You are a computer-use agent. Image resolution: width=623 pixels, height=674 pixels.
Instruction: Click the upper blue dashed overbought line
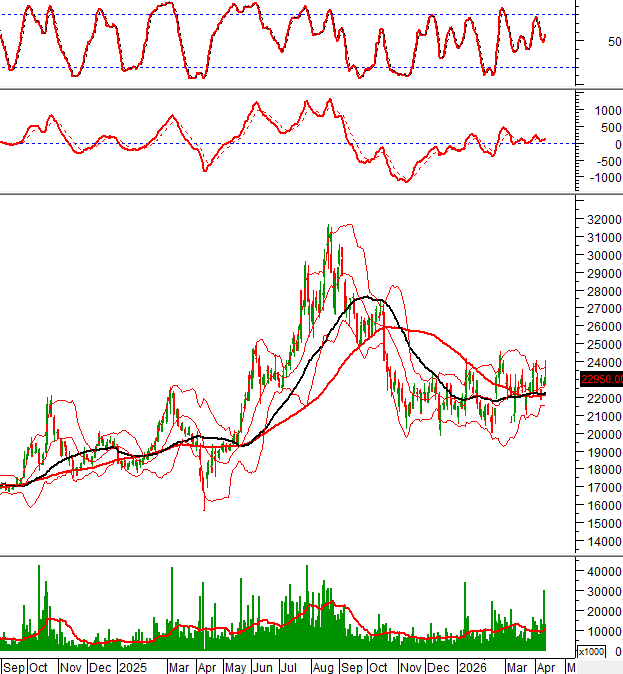[300, 14]
